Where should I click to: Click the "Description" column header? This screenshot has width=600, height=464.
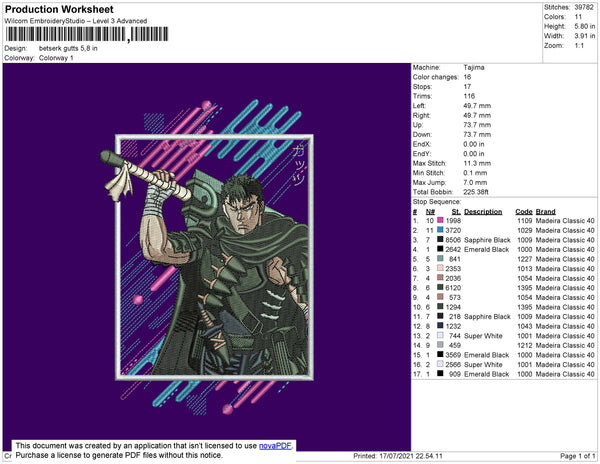point(483,212)
